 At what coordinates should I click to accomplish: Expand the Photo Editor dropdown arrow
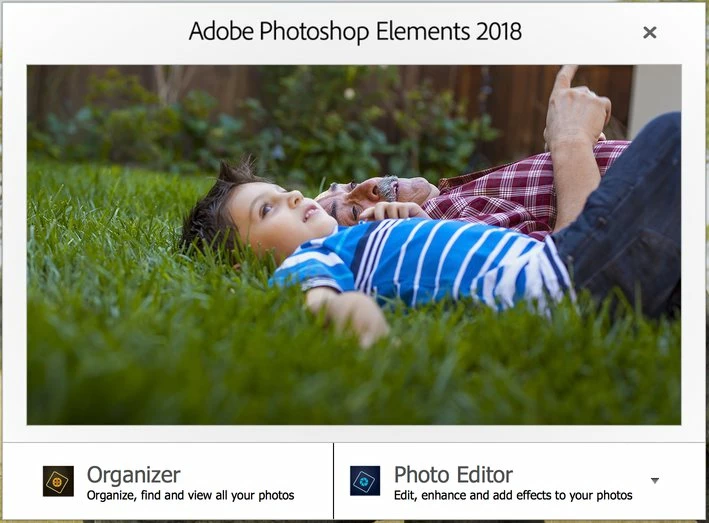(655, 480)
